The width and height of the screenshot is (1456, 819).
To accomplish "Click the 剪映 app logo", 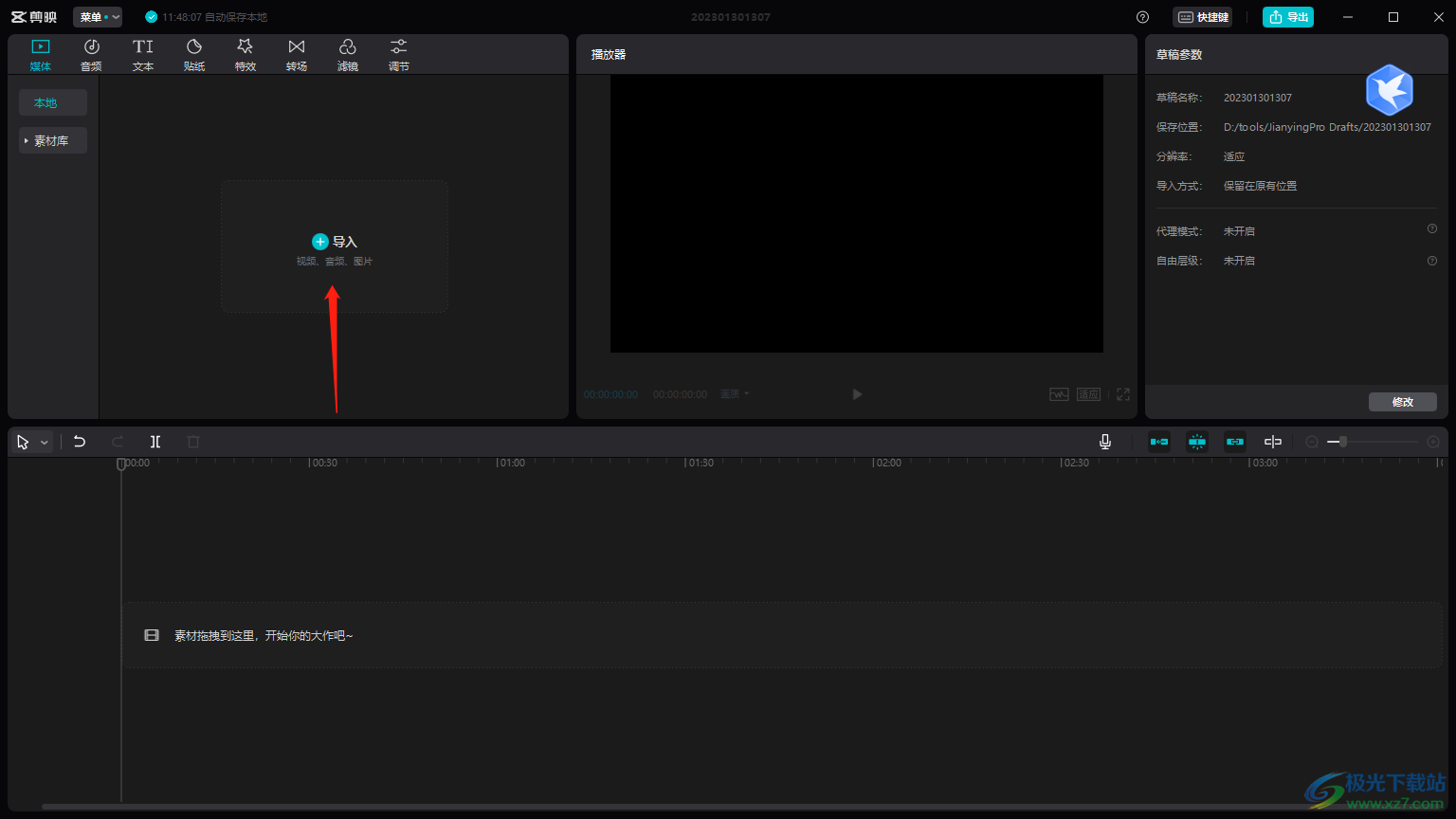I will pyautogui.click(x=34, y=17).
